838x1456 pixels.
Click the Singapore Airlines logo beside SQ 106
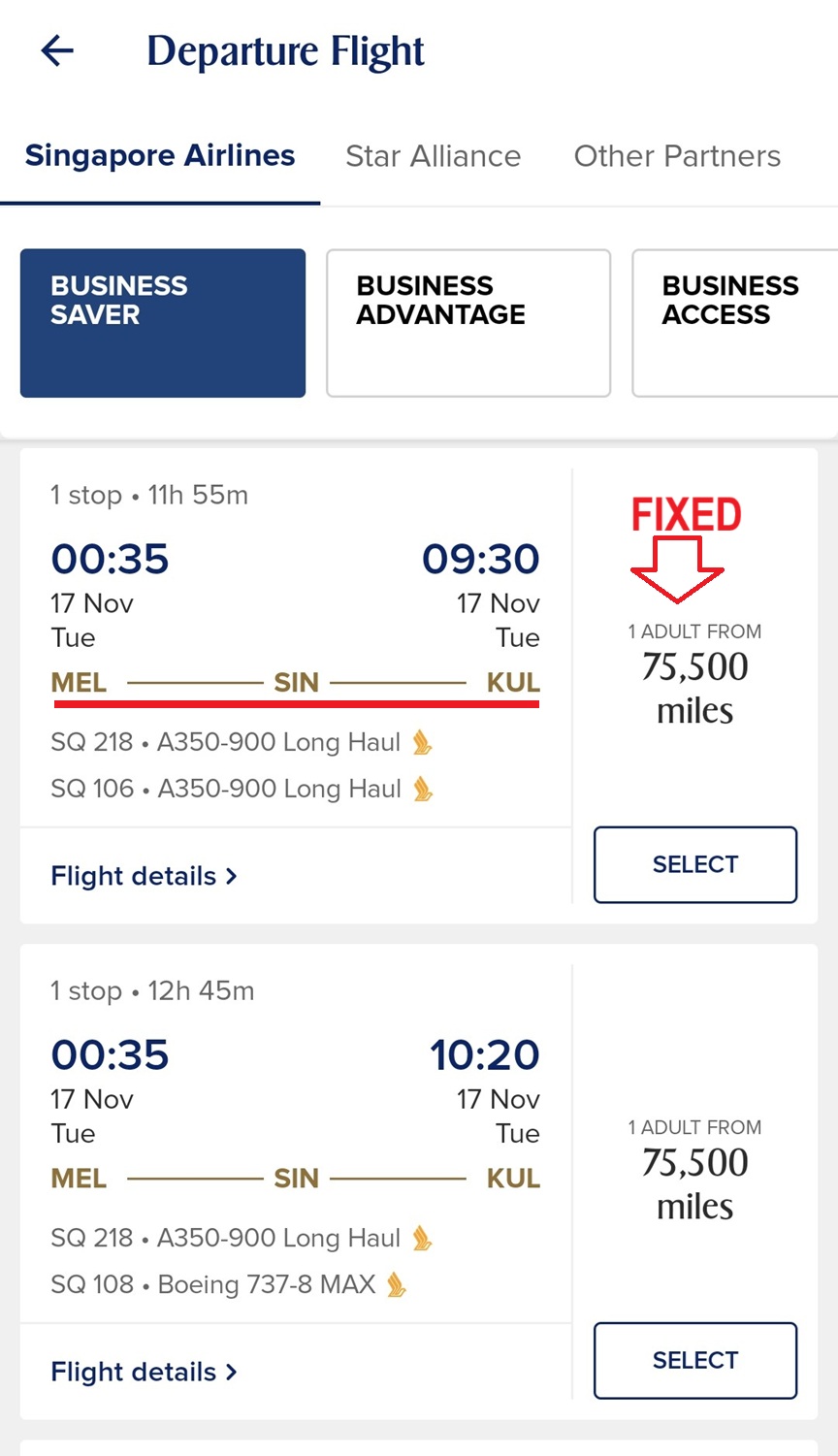(422, 789)
